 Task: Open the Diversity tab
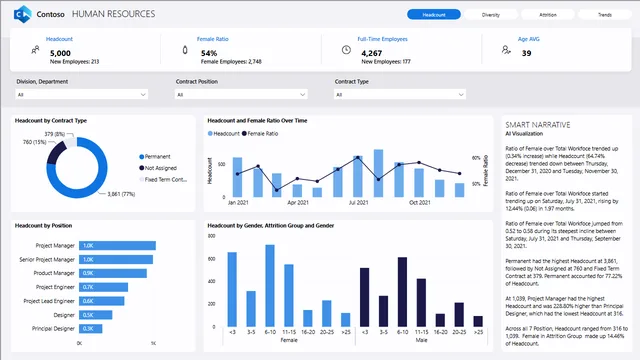click(491, 15)
